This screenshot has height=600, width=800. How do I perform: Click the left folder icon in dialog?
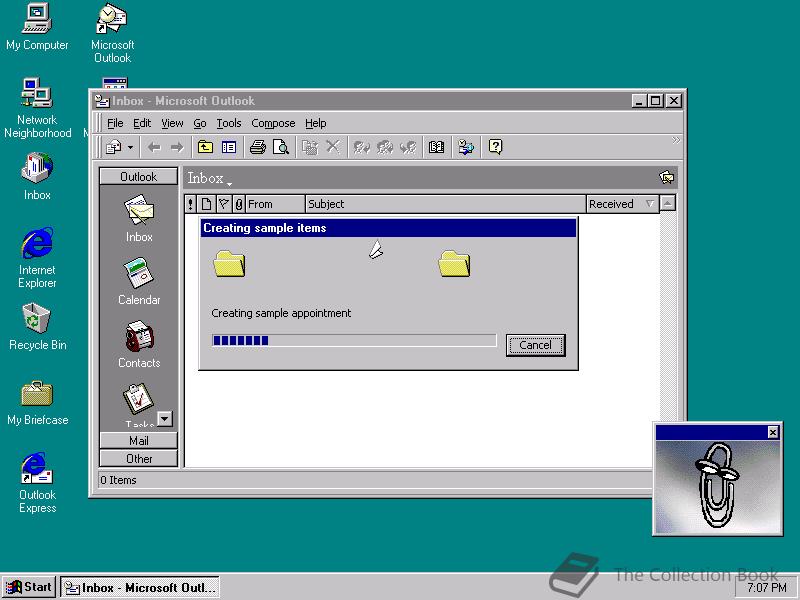pos(229,264)
